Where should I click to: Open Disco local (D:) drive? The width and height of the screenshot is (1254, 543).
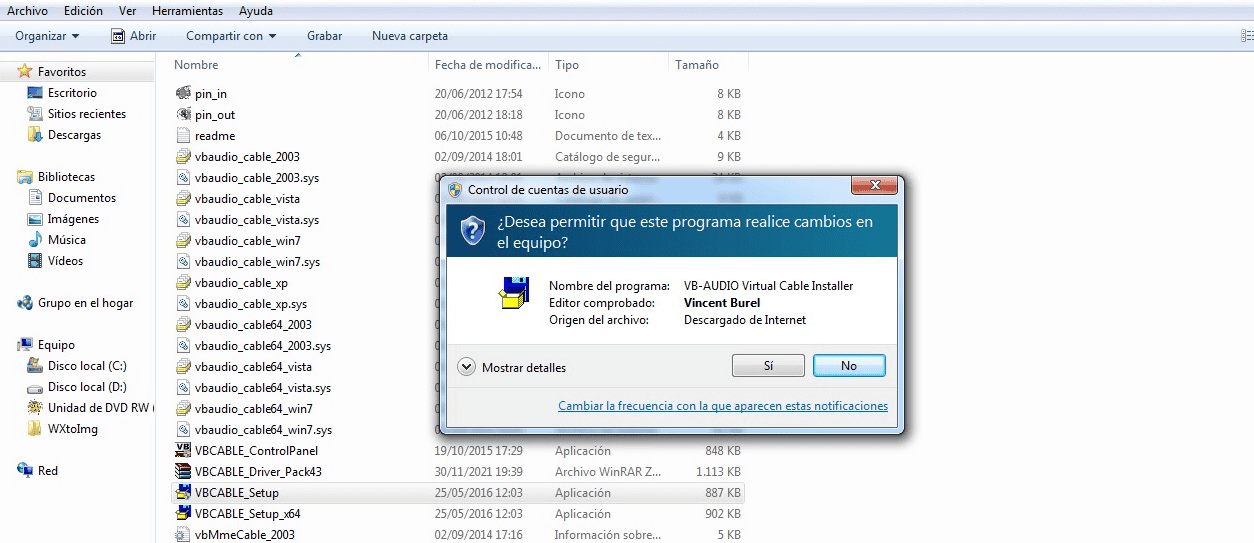point(87,387)
